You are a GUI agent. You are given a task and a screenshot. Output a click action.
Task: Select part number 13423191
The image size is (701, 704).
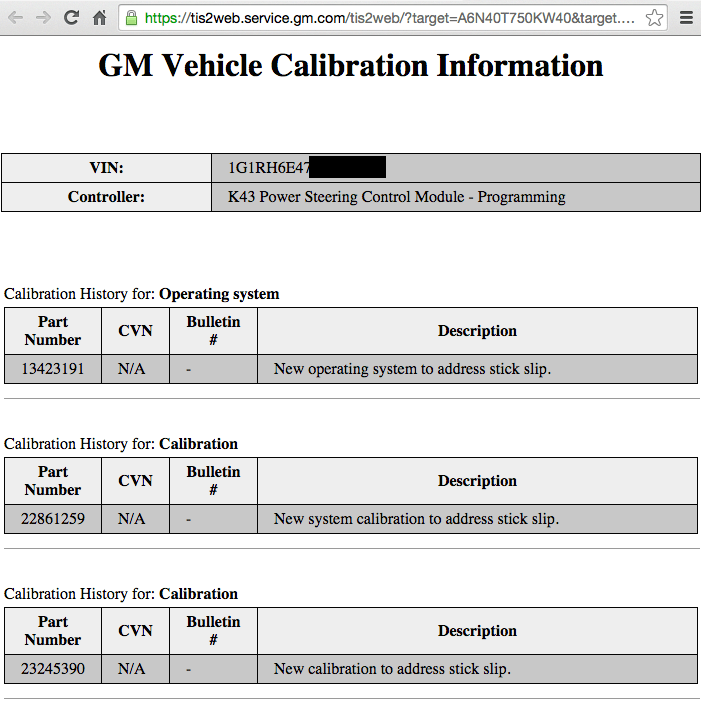(x=53, y=369)
